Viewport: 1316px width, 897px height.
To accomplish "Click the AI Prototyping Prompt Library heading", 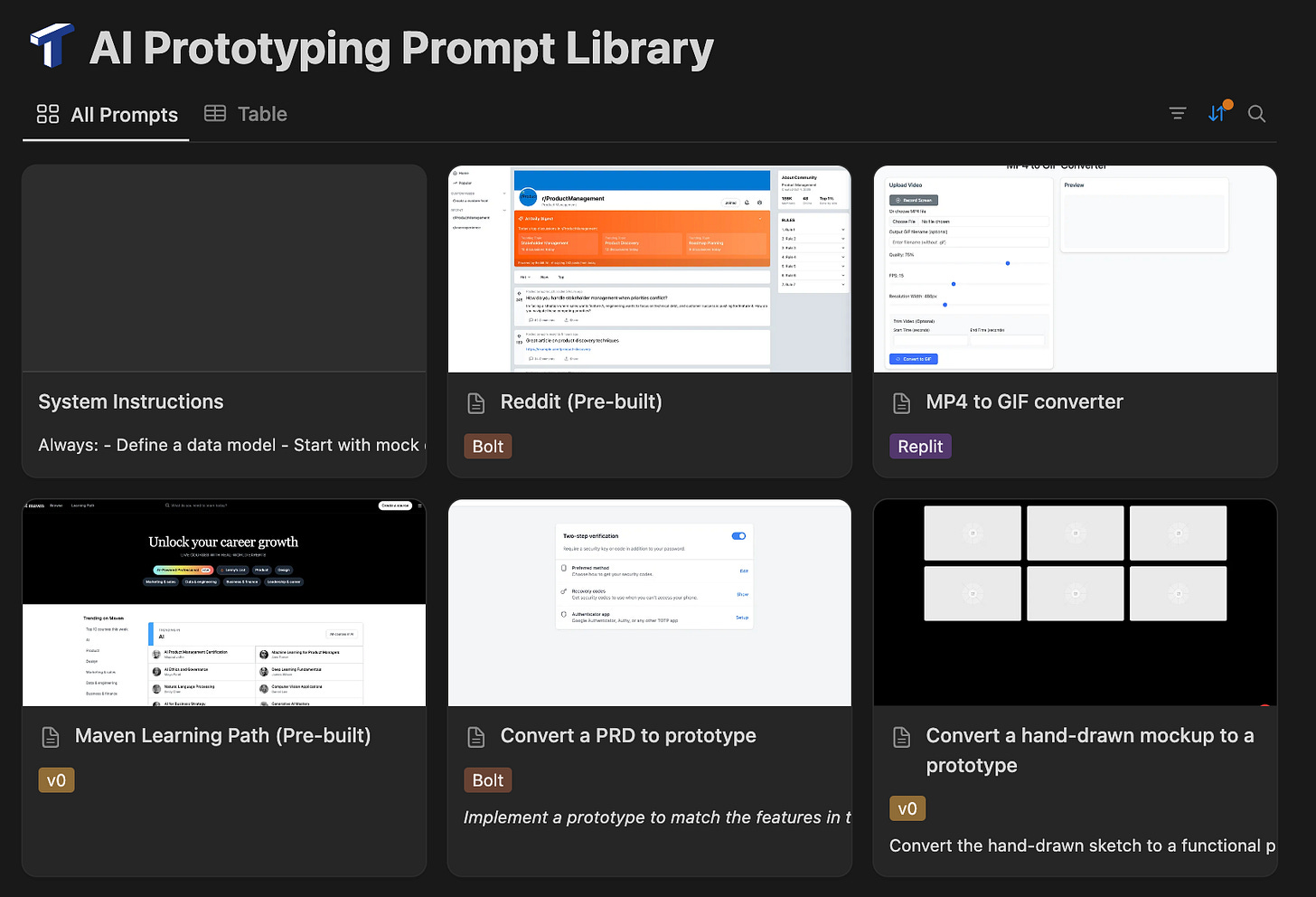I will point(401,48).
